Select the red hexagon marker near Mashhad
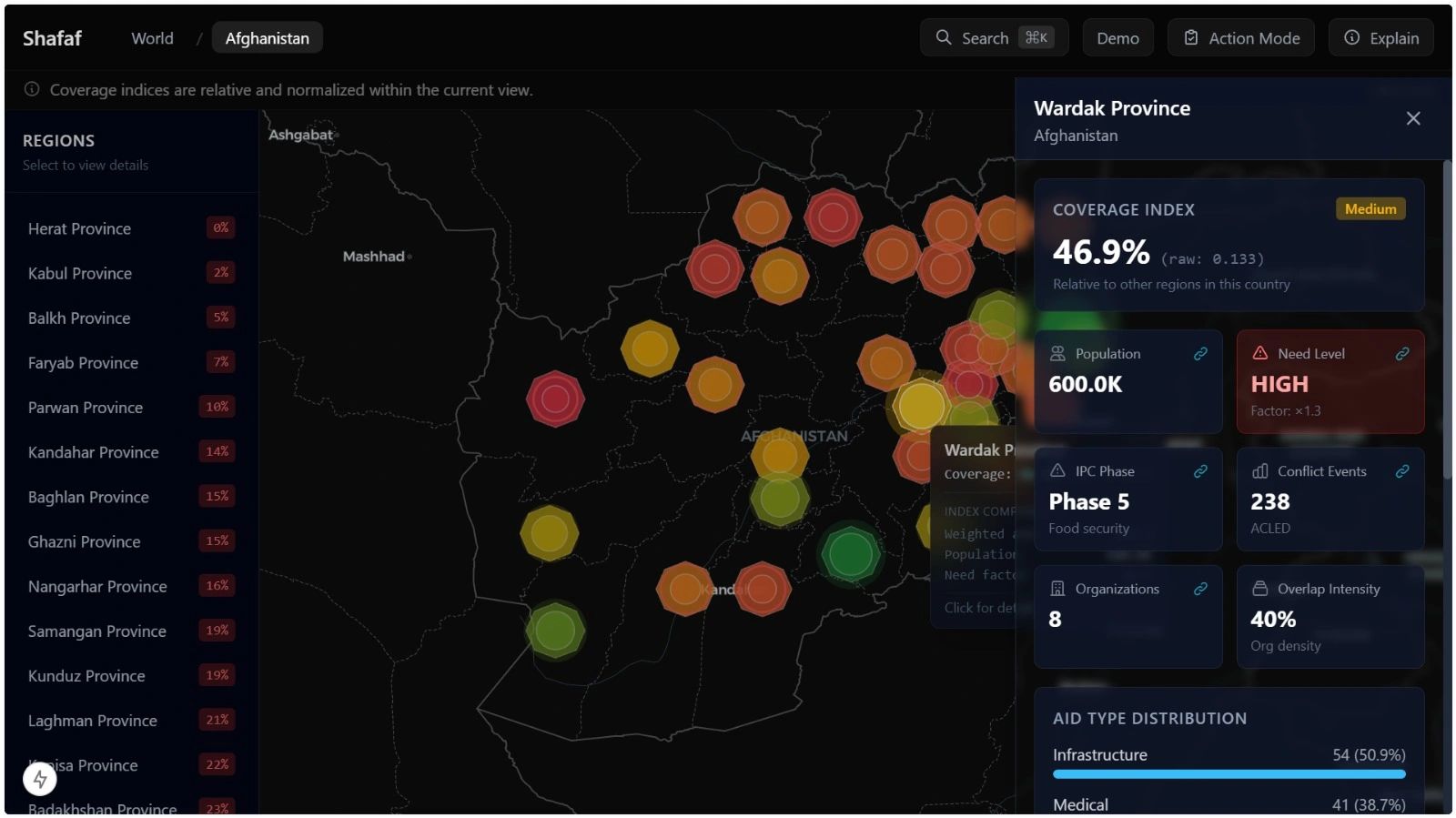The height and width of the screenshot is (818, 1456). (555, 399)
